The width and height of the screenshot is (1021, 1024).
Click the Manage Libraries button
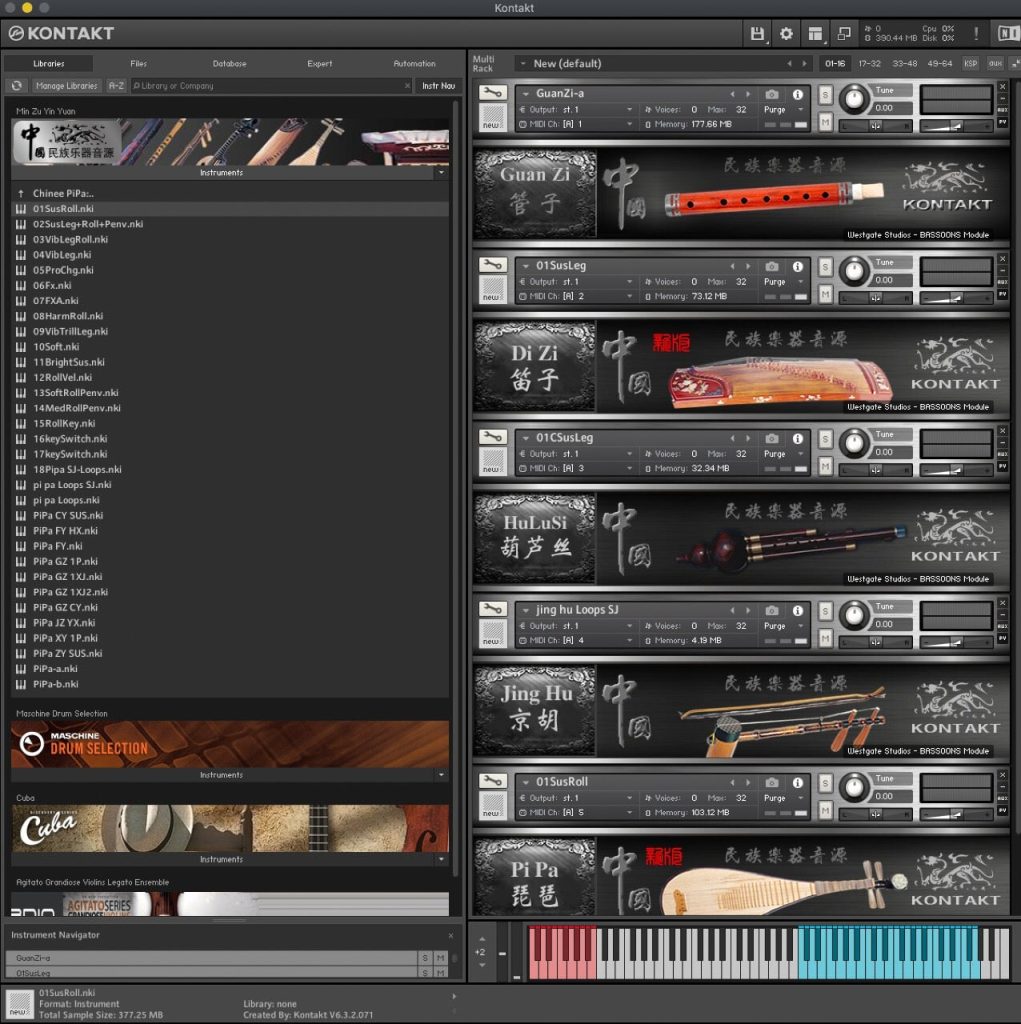click(x=67, y=86)
